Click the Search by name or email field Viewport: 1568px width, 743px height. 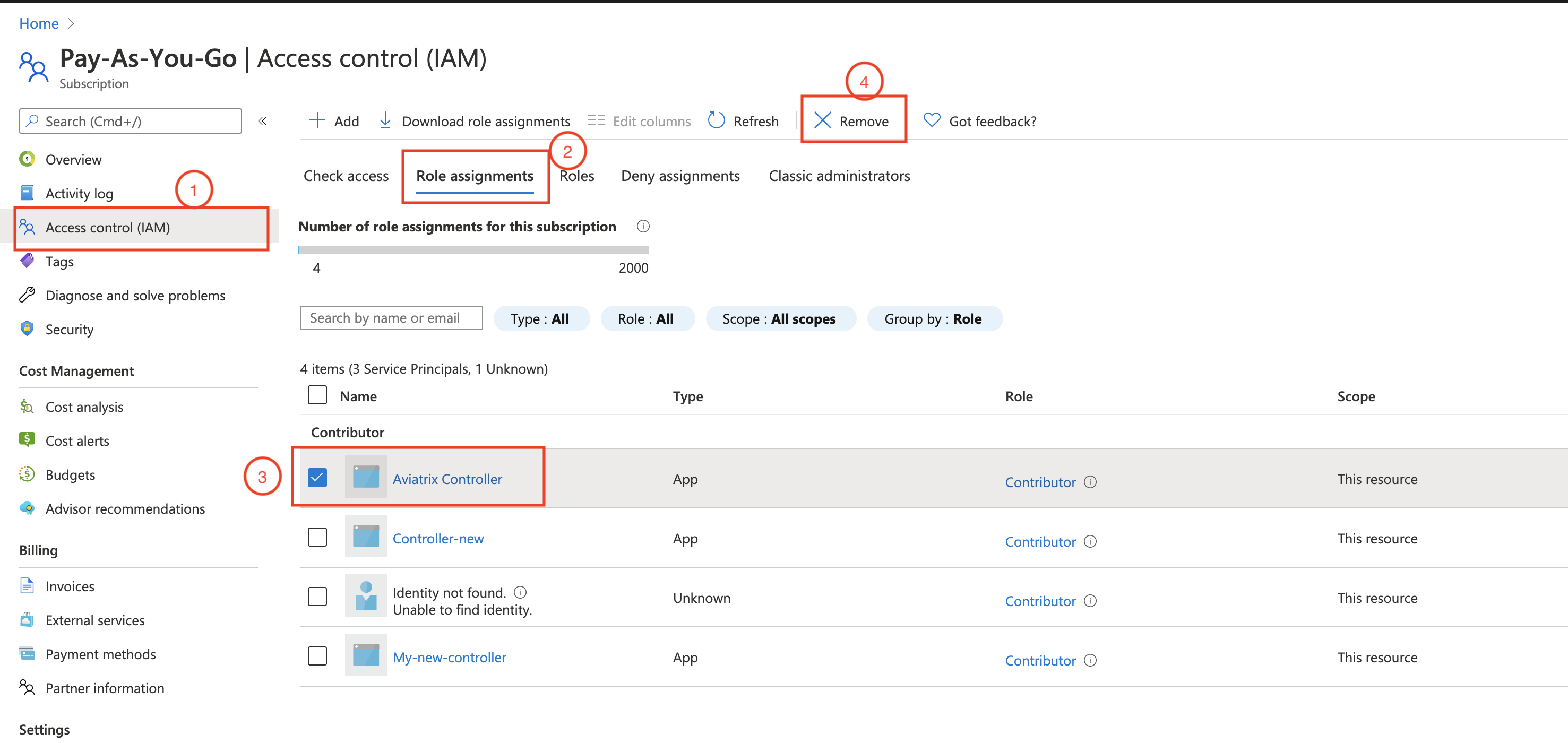coord(389,318)
